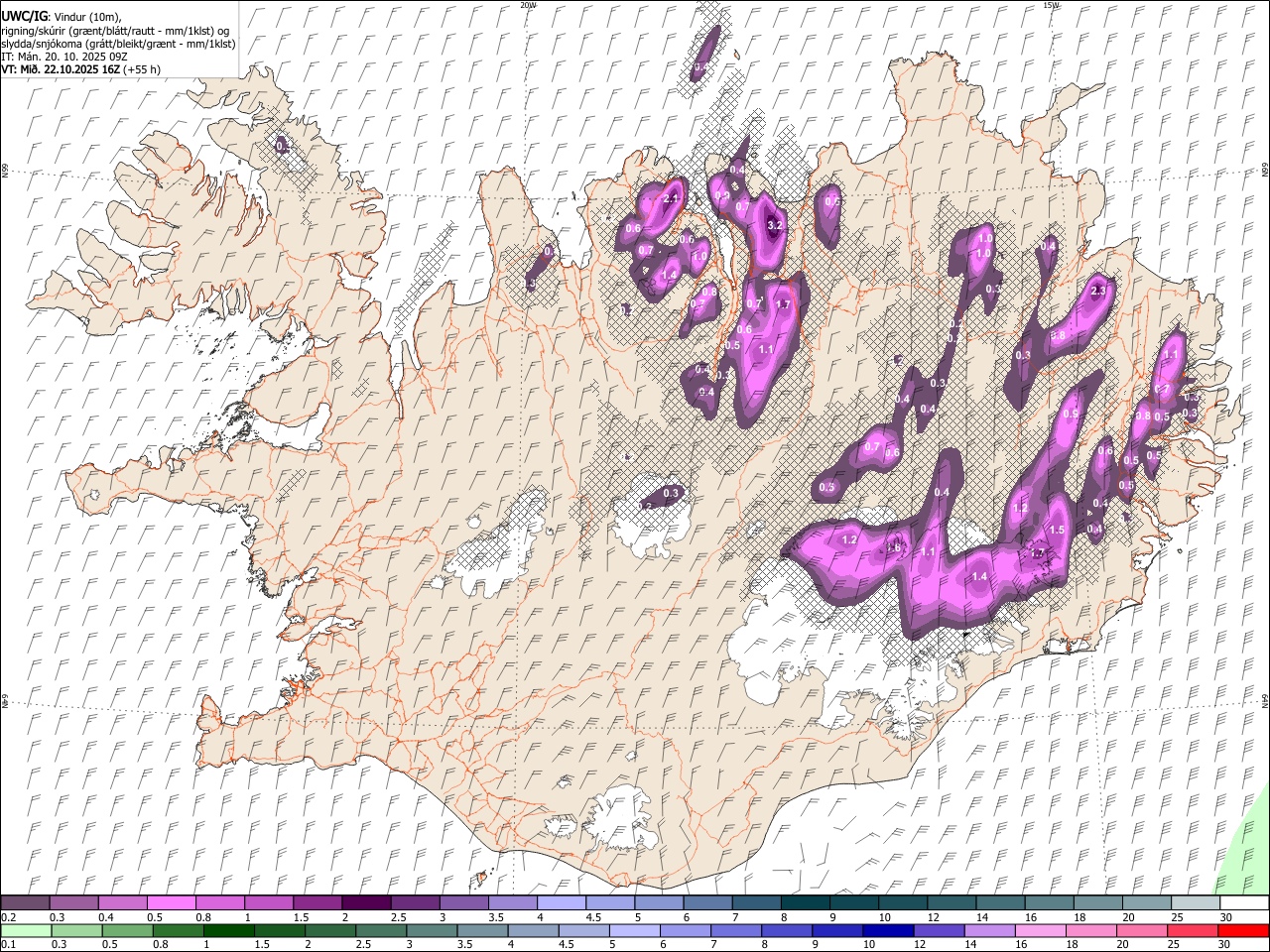1270x952 pixels.
Task: Click the 'slydda/snjókoma' legend description line
Action: [x=118, y=44]
